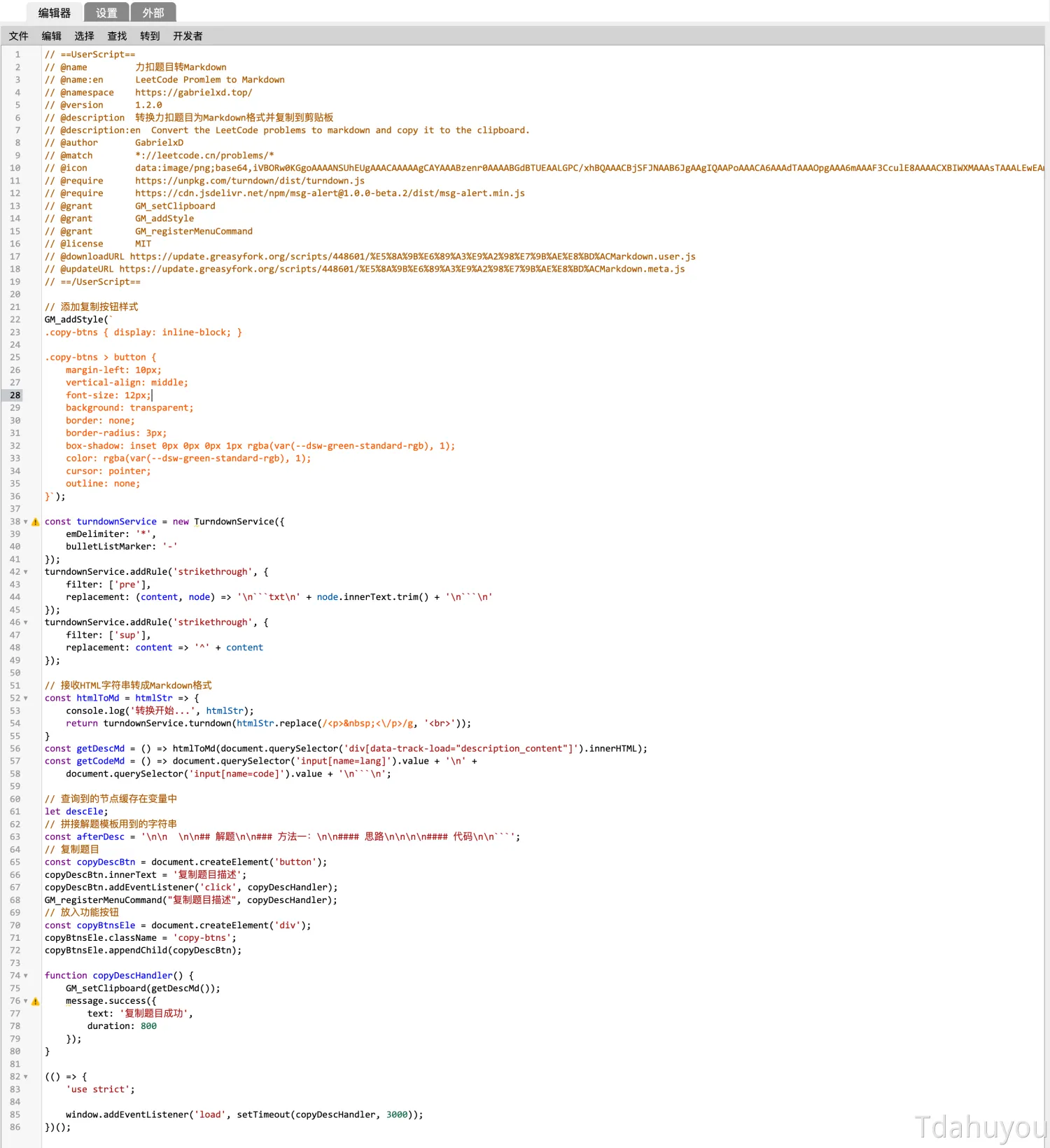
Task: Click the 'let descEle;' line
Action: tap(76, 812)
